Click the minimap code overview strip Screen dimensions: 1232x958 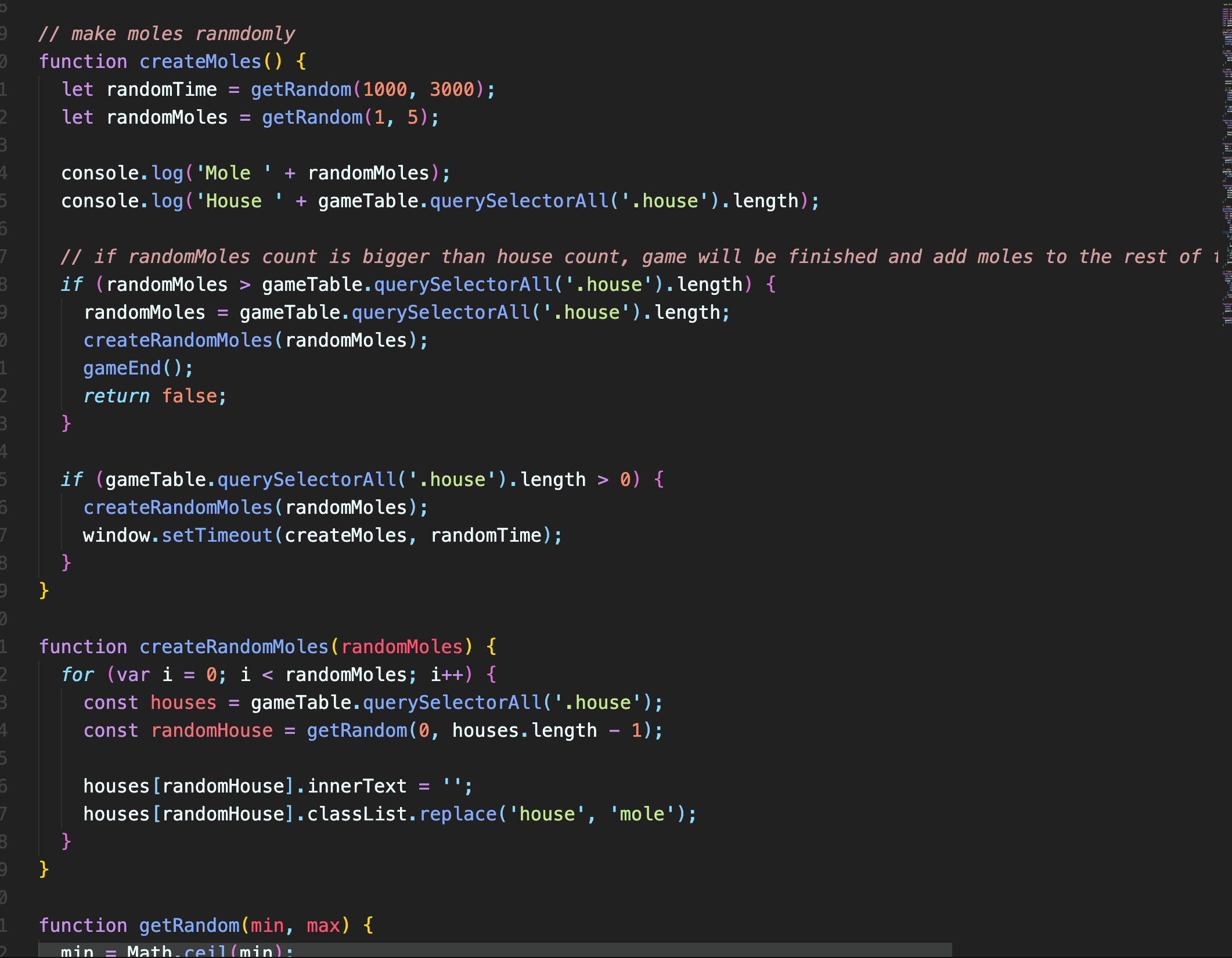coord(1226,163)
